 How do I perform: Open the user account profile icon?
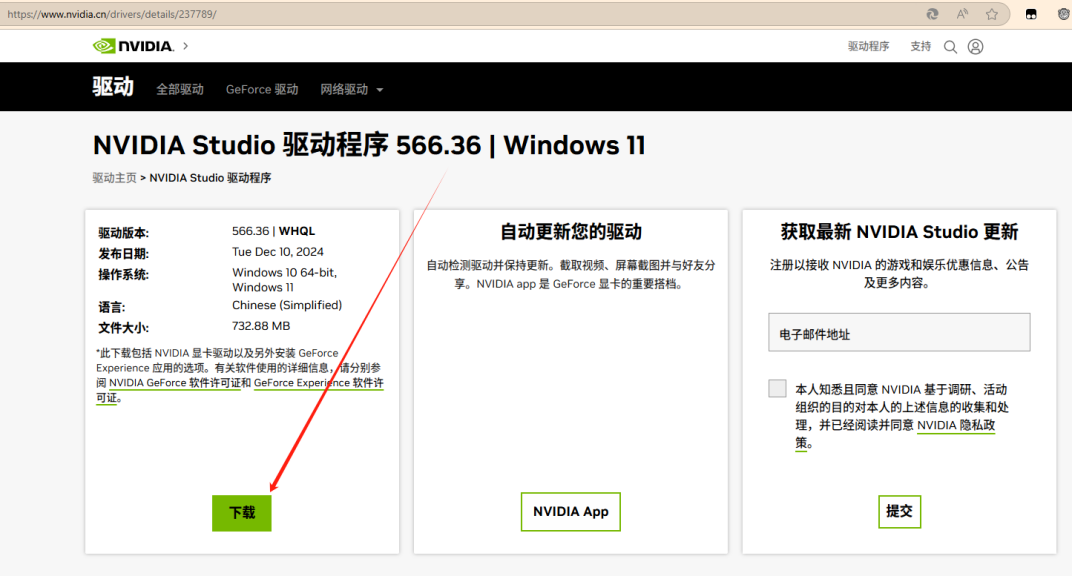(x=976, y=47)
